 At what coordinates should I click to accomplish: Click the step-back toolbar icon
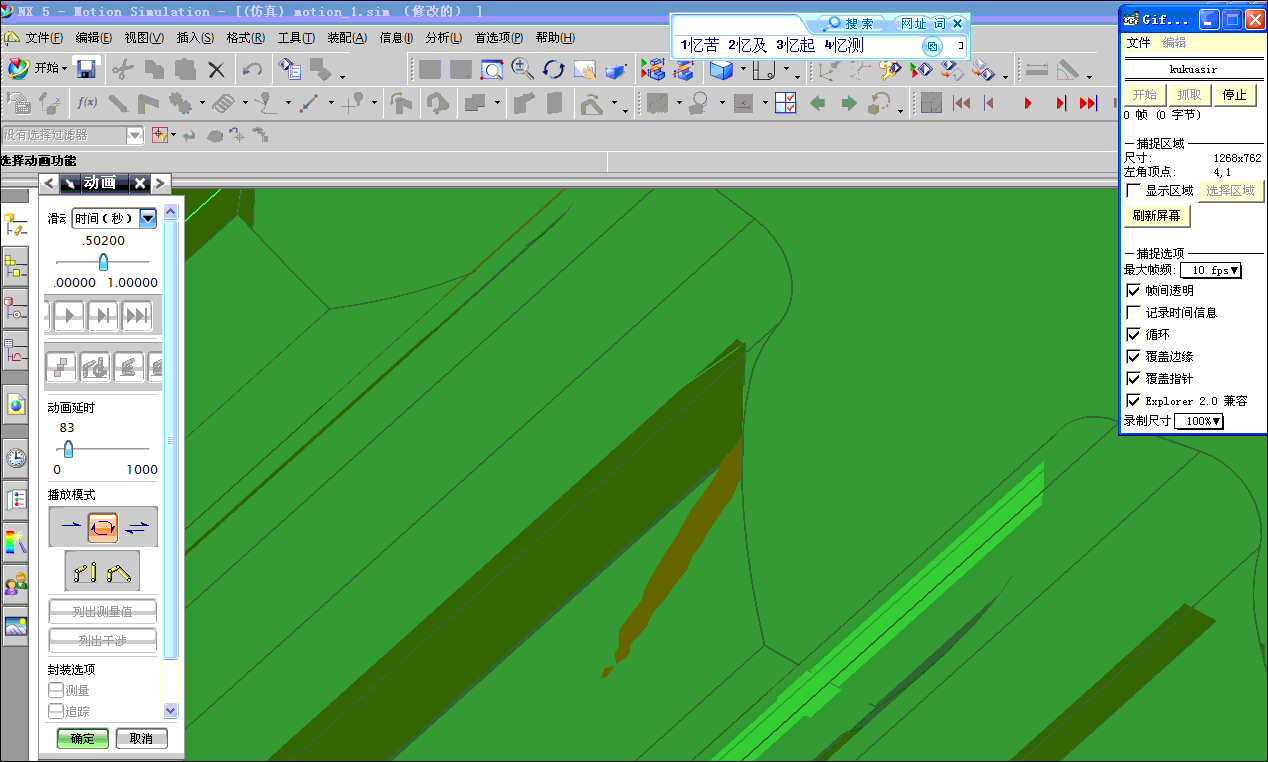click(990, 103)
